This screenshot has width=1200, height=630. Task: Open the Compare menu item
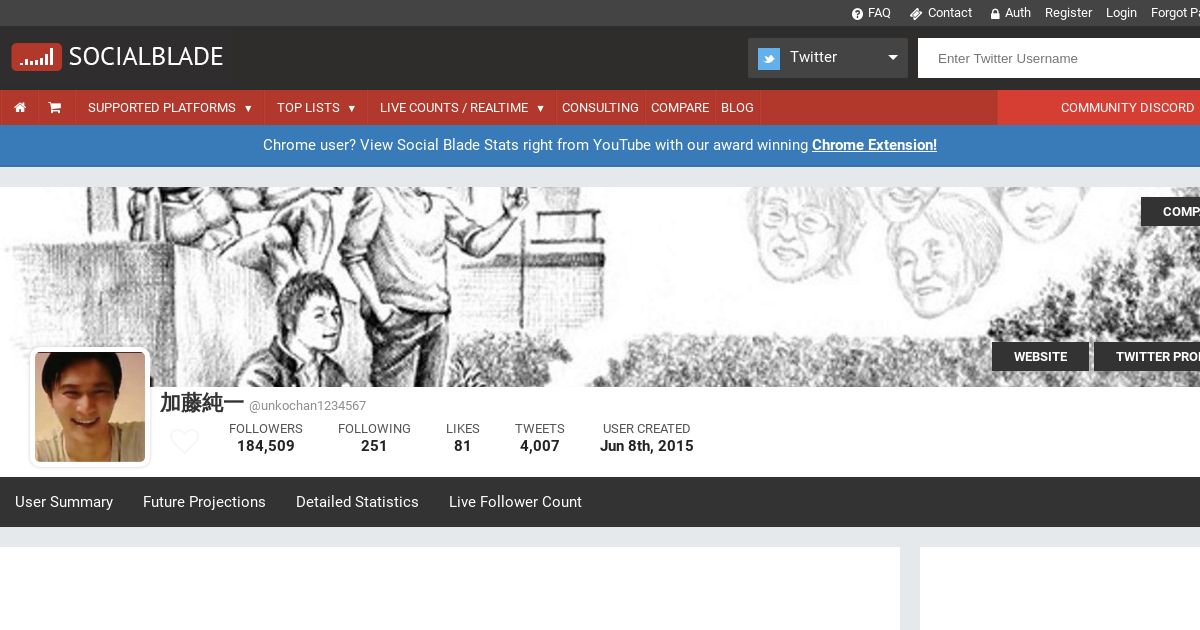680,108
